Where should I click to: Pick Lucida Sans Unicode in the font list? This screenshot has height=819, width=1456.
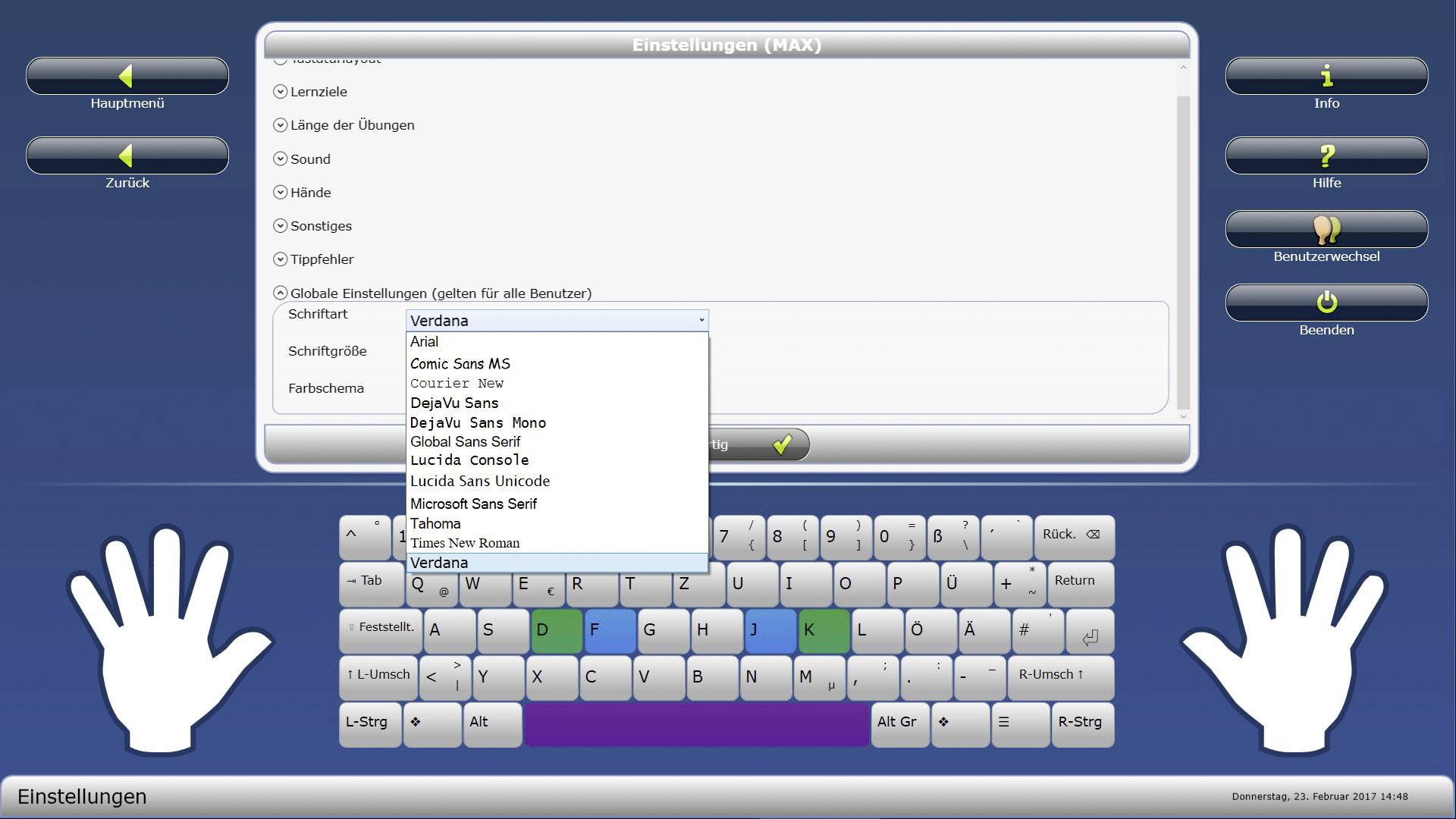(557, 481)
